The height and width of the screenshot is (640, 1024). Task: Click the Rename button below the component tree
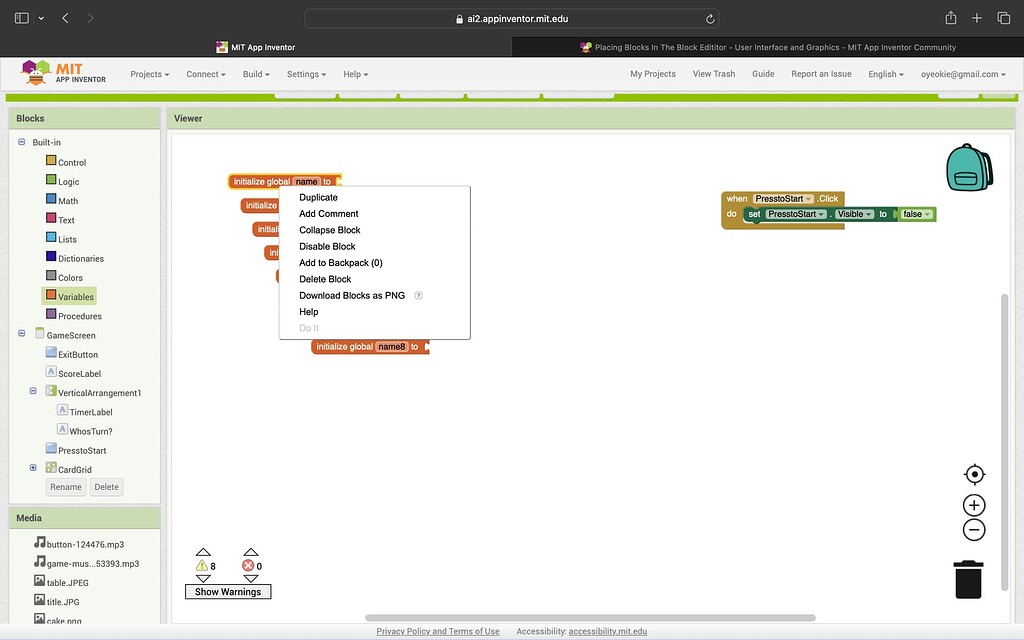(65, 486)
